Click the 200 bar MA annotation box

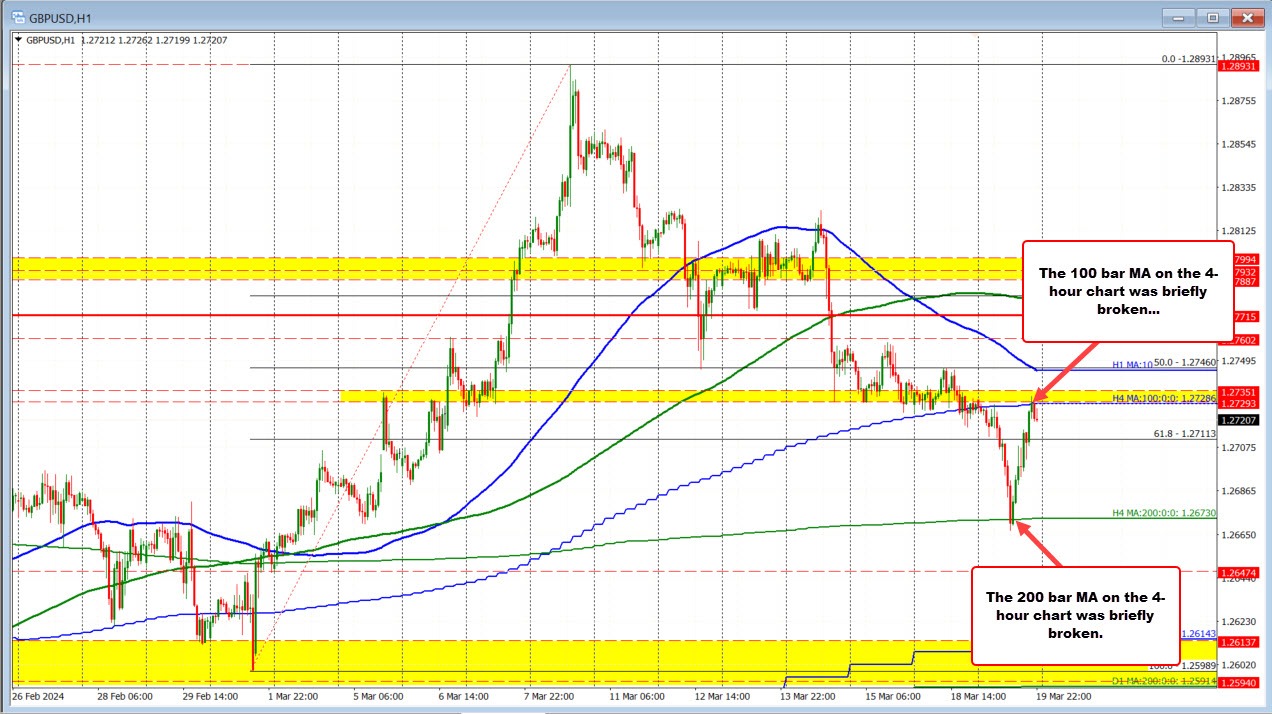pyautogui.click(x=1075, y=615)
